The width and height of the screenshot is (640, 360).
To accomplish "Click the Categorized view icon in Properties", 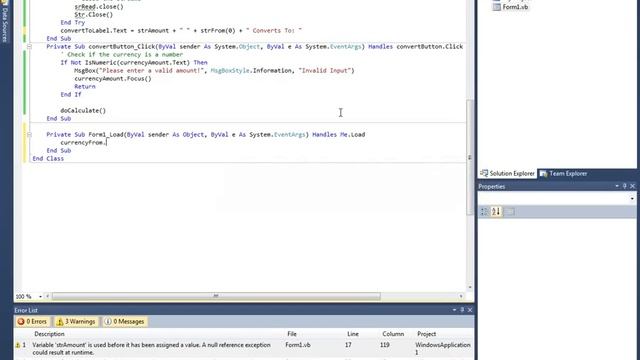I will tap(484, 211).
